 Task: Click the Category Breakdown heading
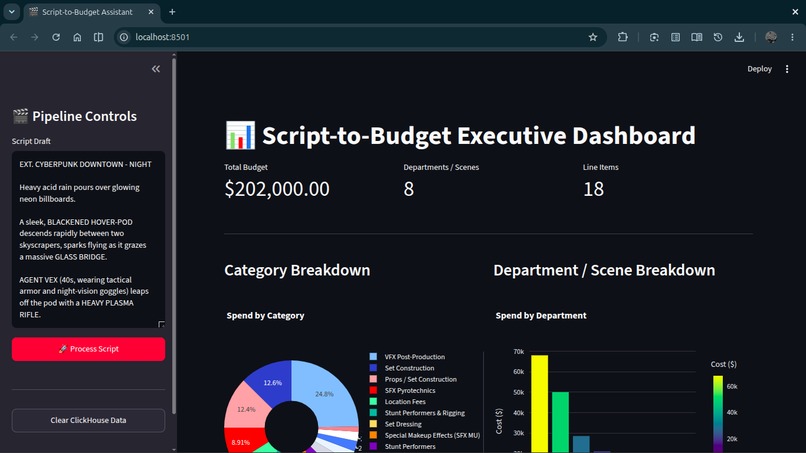point(297,270)
